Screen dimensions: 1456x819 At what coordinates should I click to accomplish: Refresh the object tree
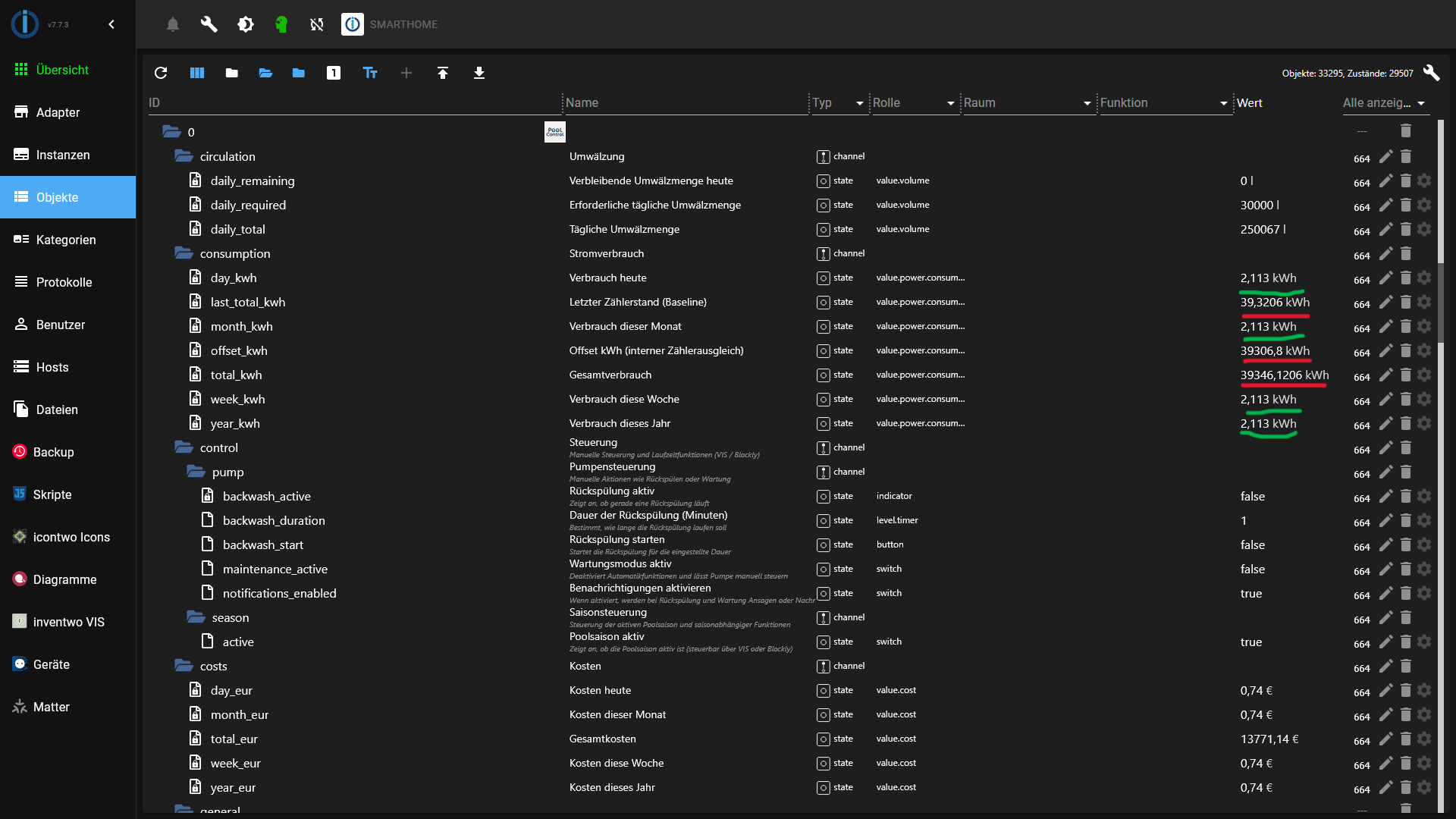tap(161, 73)
